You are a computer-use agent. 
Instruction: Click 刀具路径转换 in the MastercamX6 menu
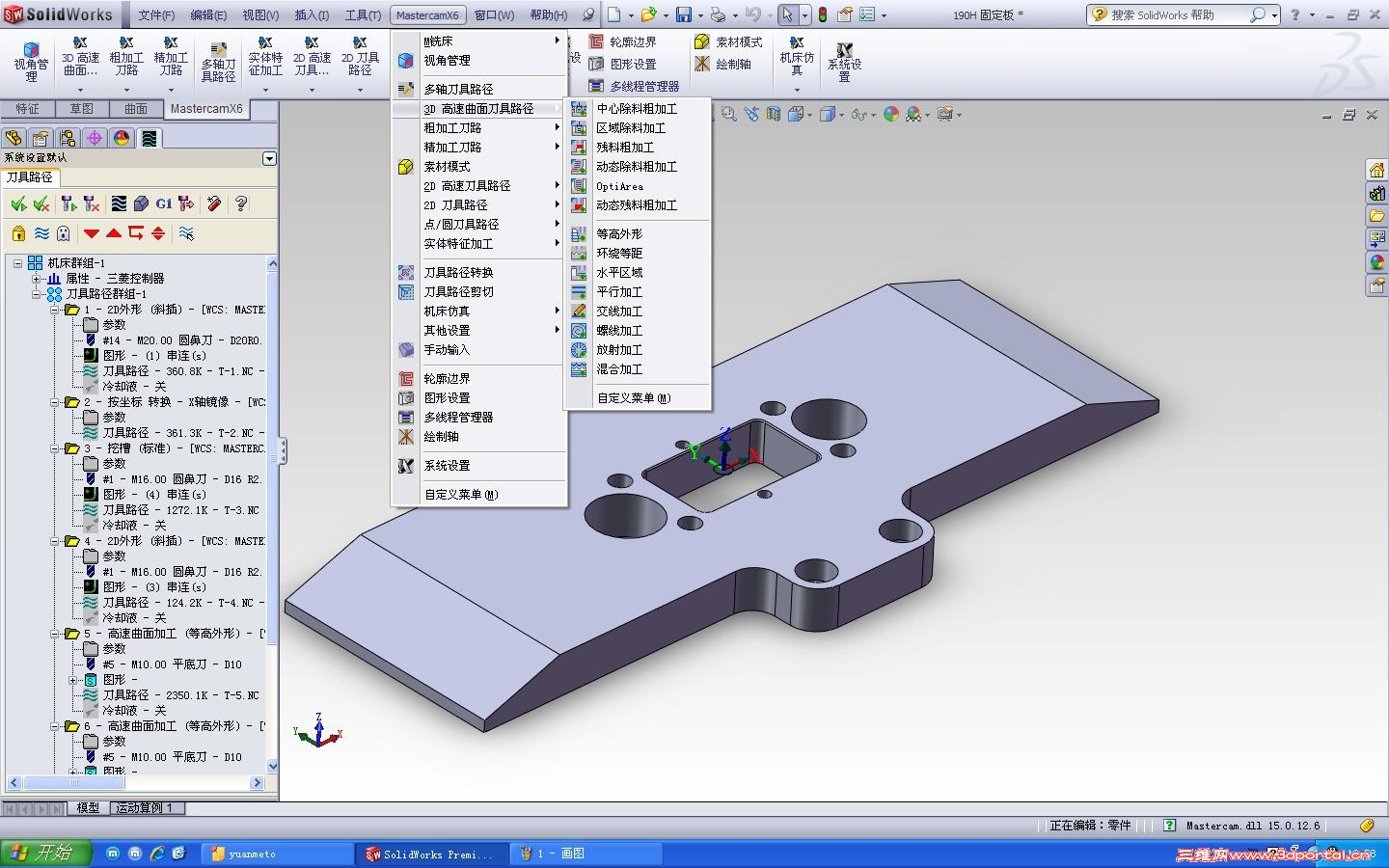coord(478,273)
